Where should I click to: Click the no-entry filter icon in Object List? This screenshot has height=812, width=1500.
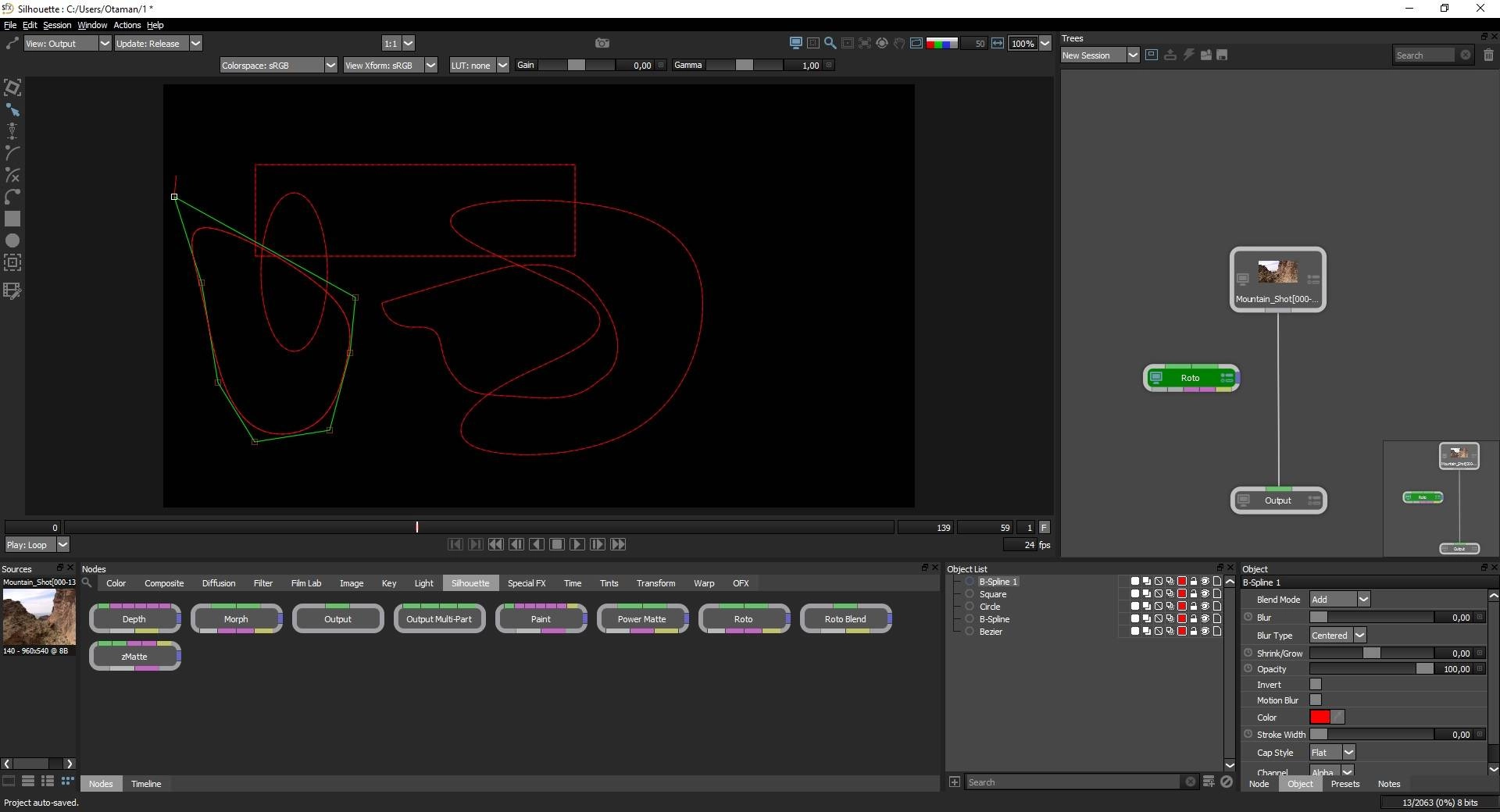pyautogui.click(x=1227, y=782)
